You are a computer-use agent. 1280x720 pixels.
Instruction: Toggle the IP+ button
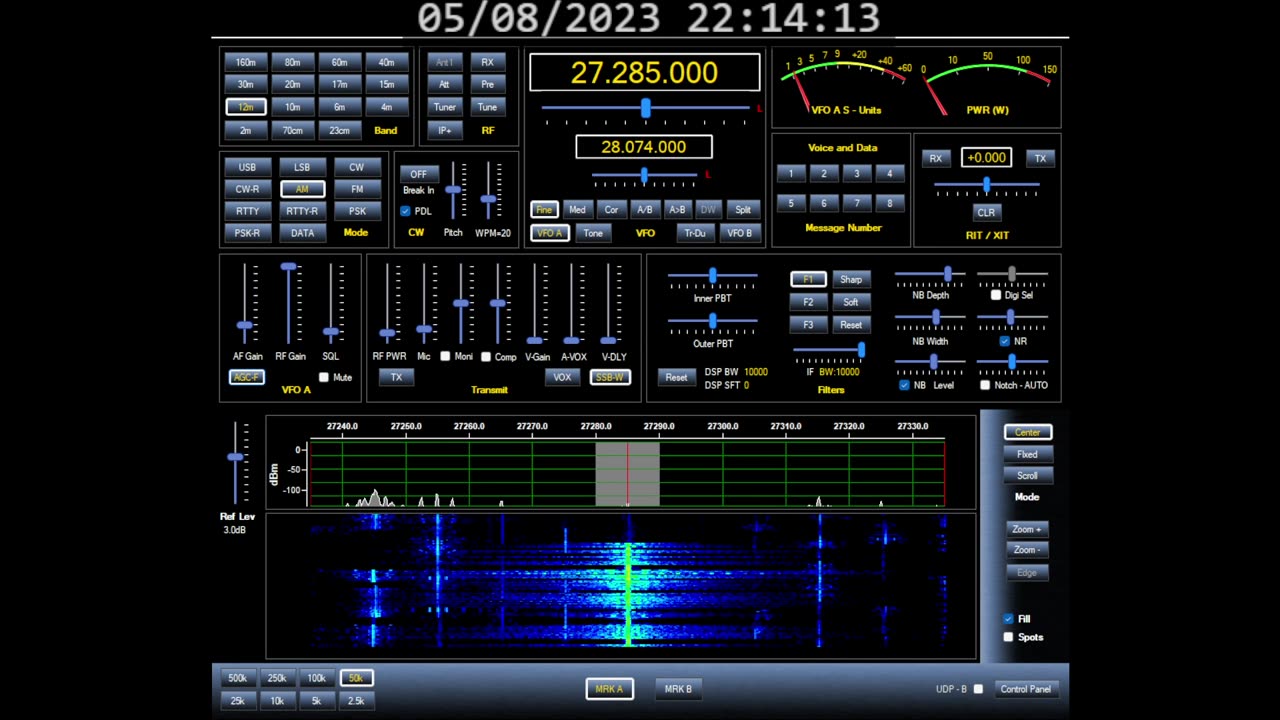click(444, 130)
